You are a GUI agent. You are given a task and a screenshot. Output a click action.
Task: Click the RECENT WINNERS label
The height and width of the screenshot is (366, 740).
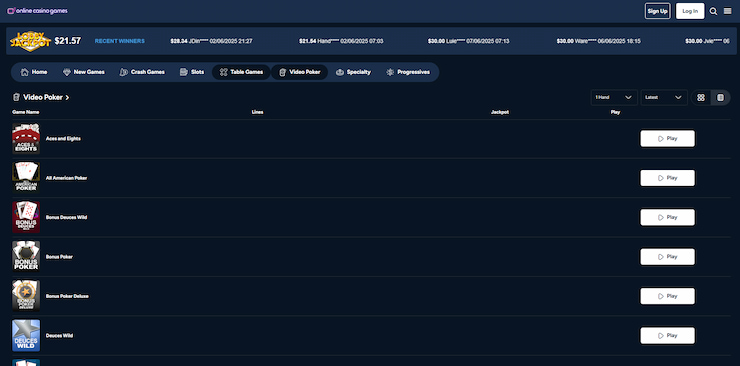[120, 41]
